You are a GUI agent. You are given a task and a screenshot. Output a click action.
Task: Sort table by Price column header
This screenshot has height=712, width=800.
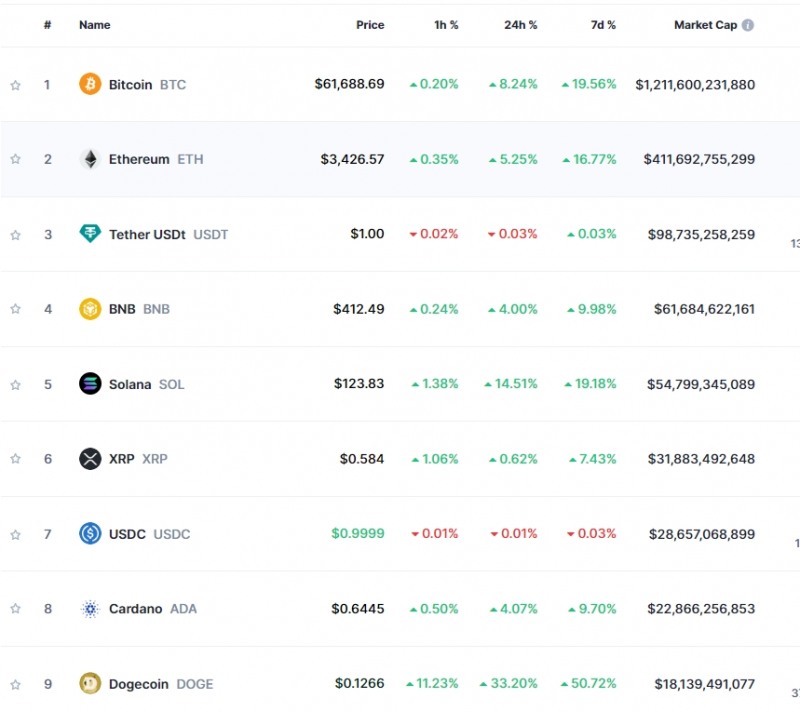tap(370, 25)
